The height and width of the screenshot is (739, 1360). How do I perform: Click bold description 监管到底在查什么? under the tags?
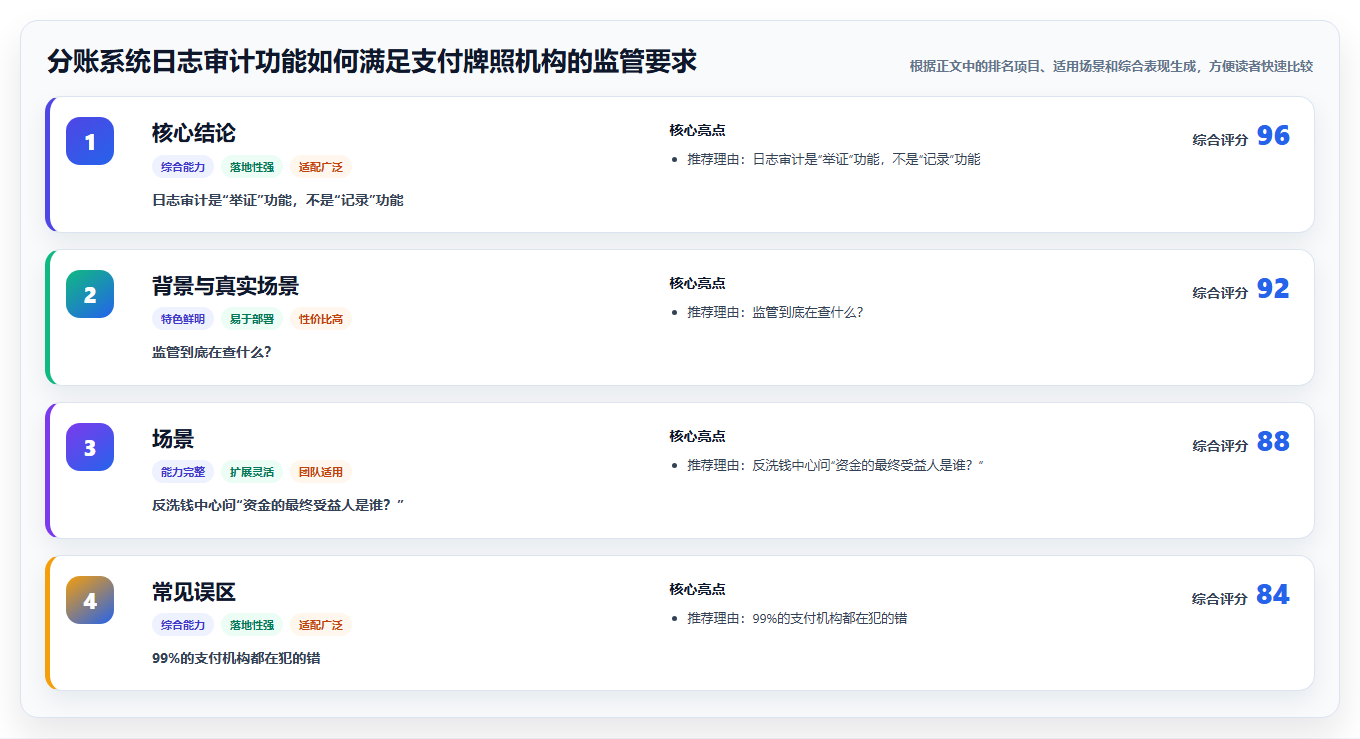212,353
